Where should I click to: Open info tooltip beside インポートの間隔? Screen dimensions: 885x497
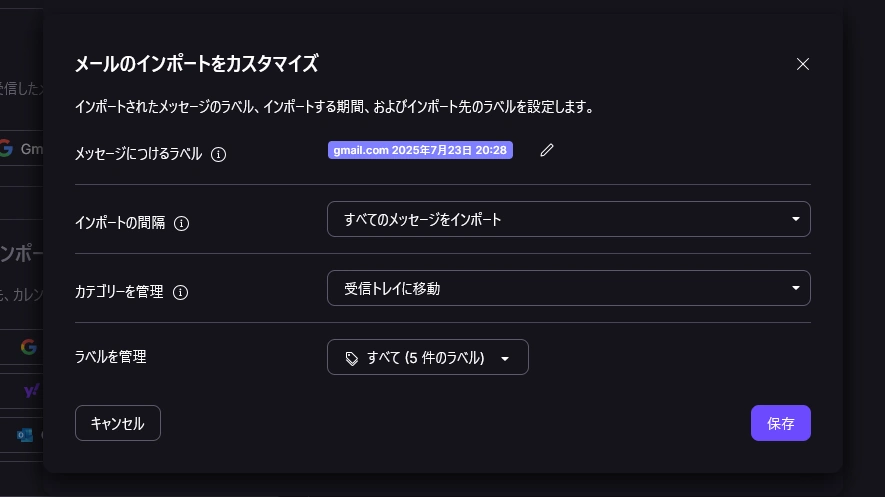(x=181, y=223)
